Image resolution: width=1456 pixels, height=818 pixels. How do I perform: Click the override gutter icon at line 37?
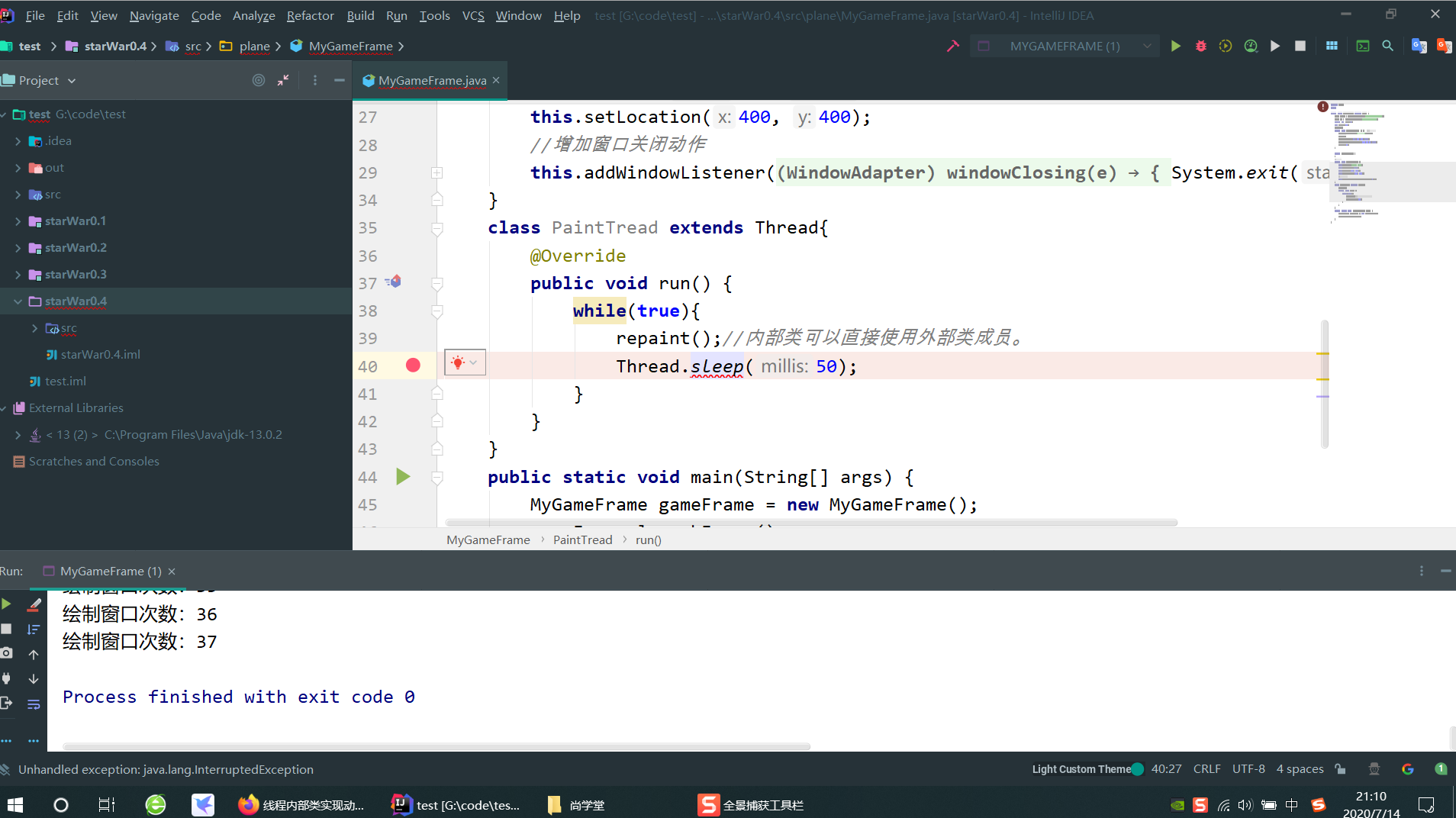(x=393, y=282)
